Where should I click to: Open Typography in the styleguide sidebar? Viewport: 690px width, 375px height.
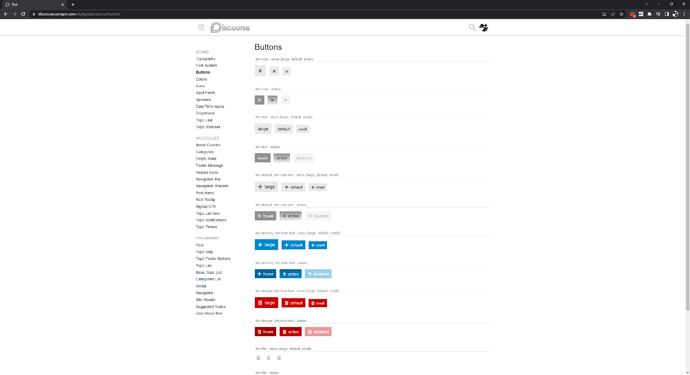[x=206, y=59]
